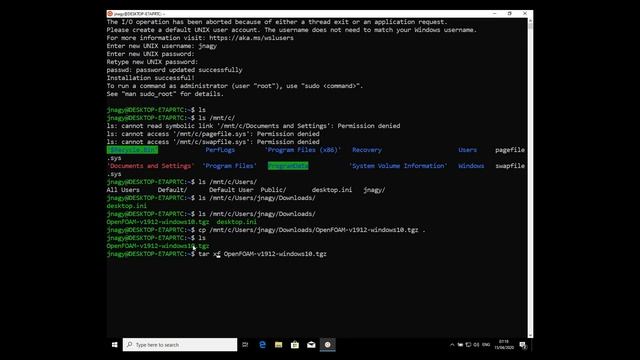This screenshot has height=360, width=640.
Task: Click the 'Installation successful!' line
Action: tap(151, 78)
